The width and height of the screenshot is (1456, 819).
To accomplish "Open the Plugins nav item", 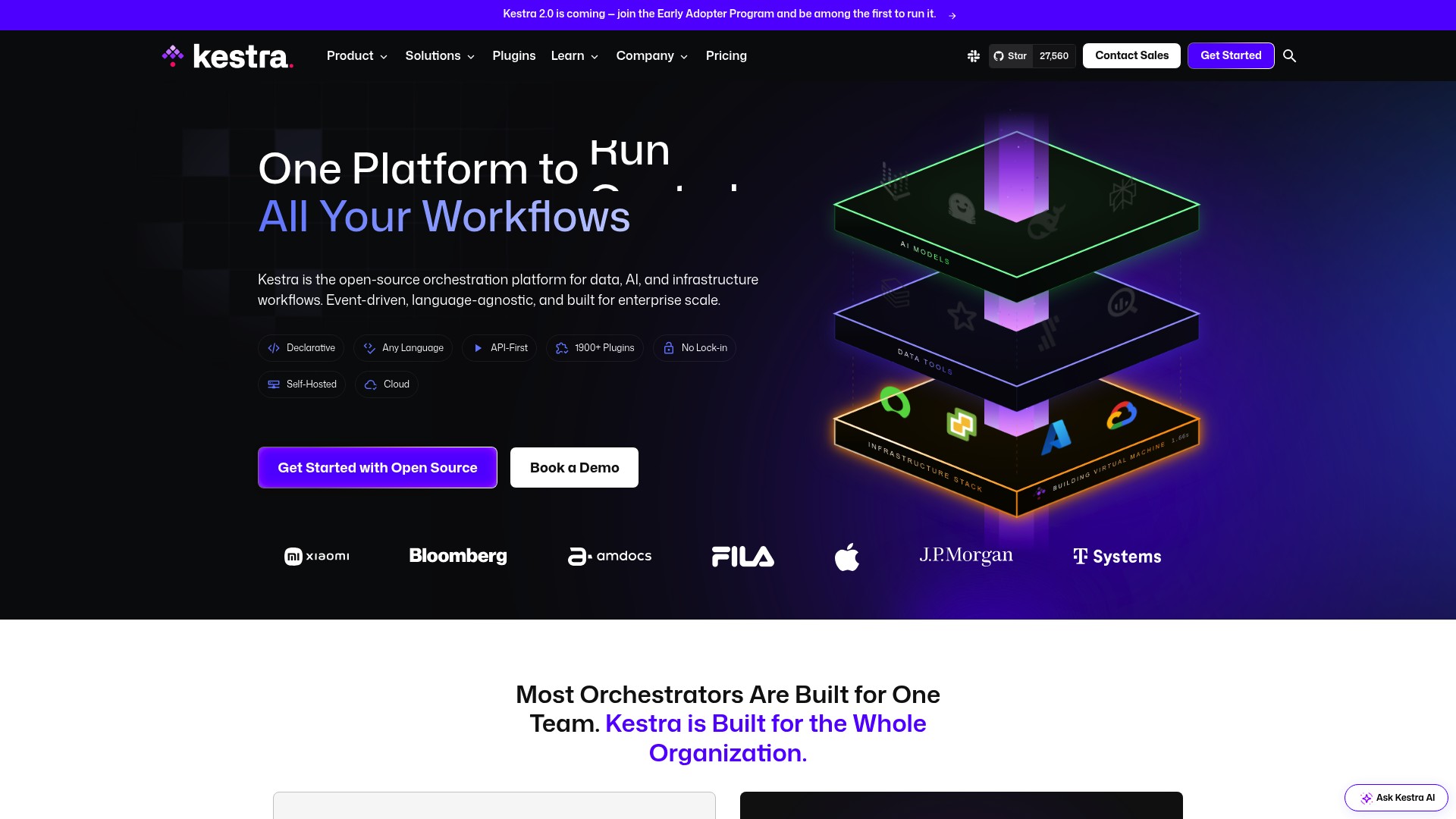I will 514,56.
